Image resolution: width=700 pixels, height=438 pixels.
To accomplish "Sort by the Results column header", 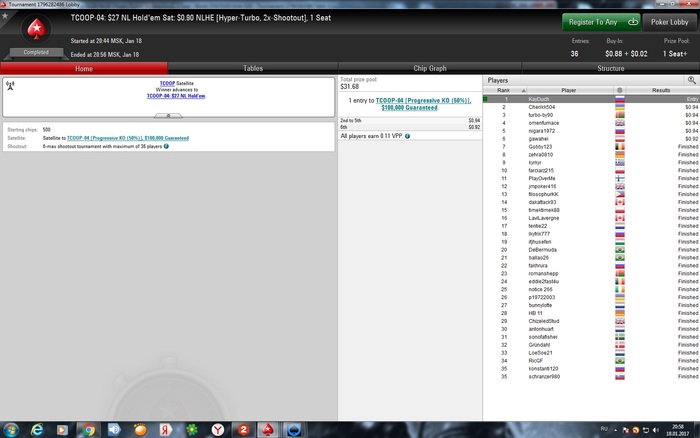I will (662, 90).
